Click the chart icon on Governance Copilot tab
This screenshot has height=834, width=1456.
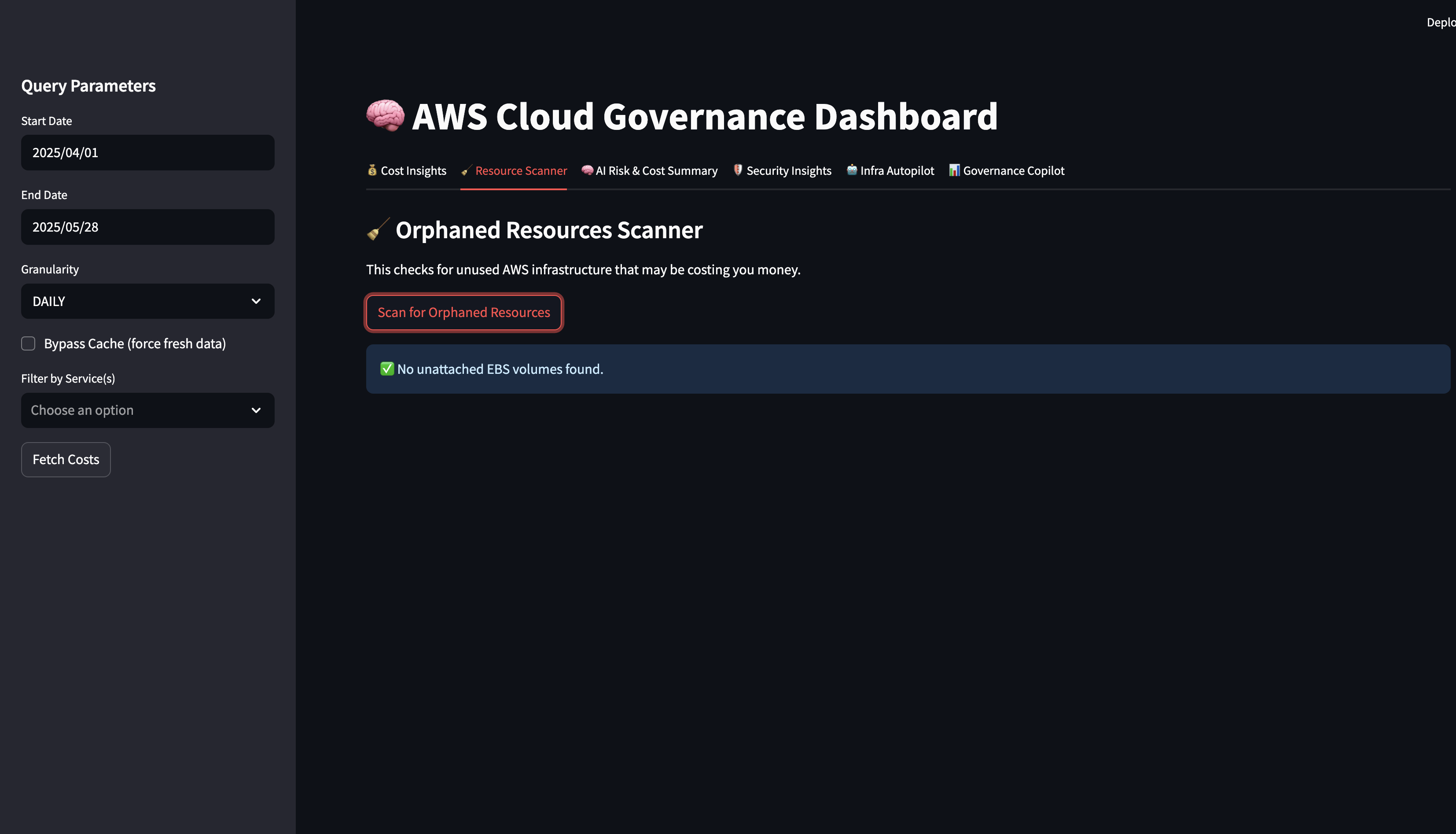coord(954,170)
